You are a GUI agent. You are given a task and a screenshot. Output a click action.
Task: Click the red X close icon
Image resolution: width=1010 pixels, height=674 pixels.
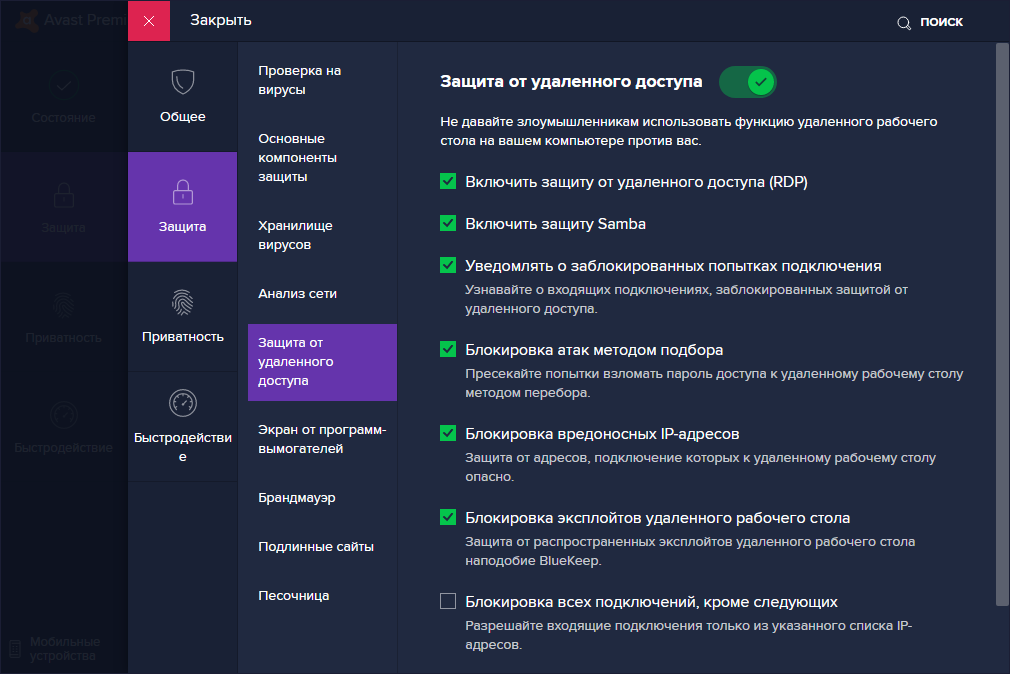(148, 21)
